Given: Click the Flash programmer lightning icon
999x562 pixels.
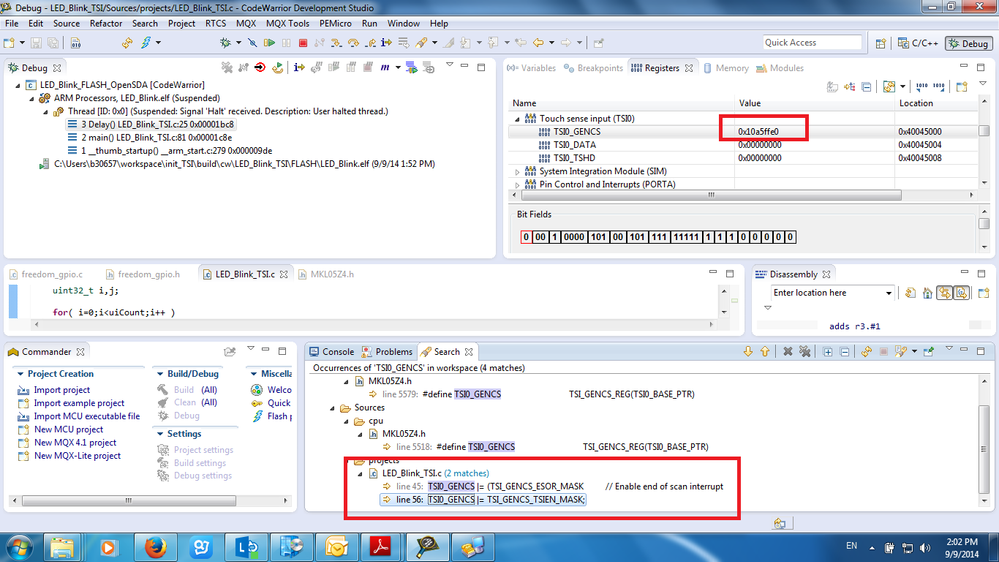Looking at the screenshot, I should [x=146, y=43].
